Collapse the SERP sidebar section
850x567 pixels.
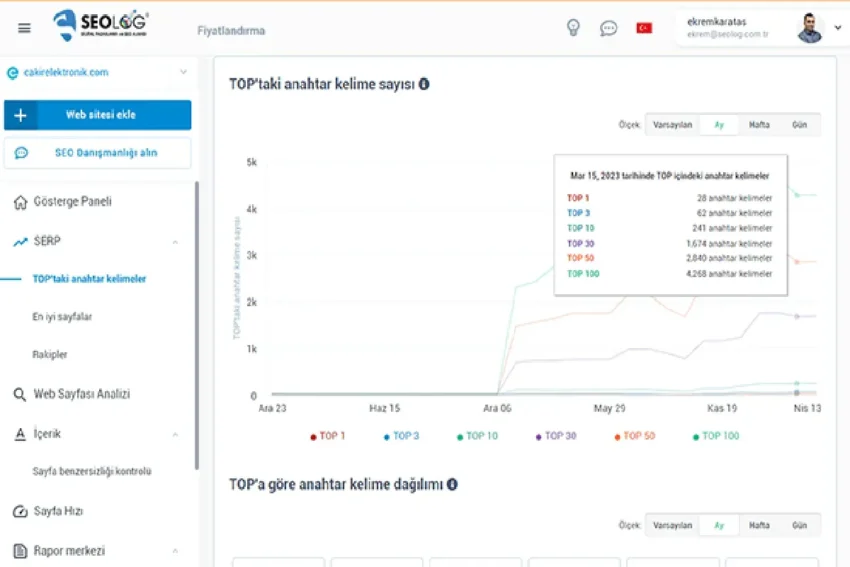tap(175, 242)
